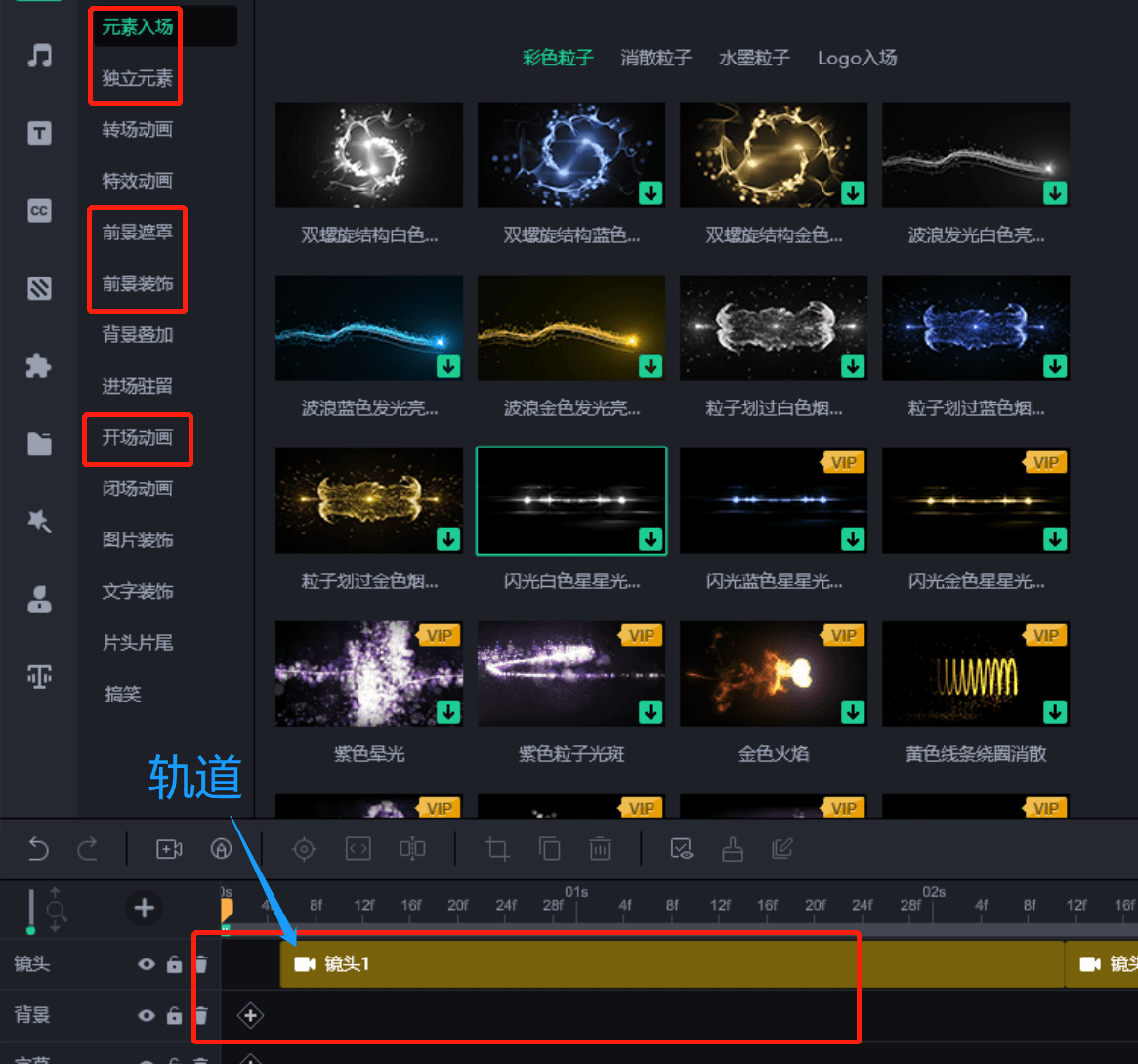Open the 前景装饰 category
This screenshot has width=1138, height=1064.
click(137, 283)
